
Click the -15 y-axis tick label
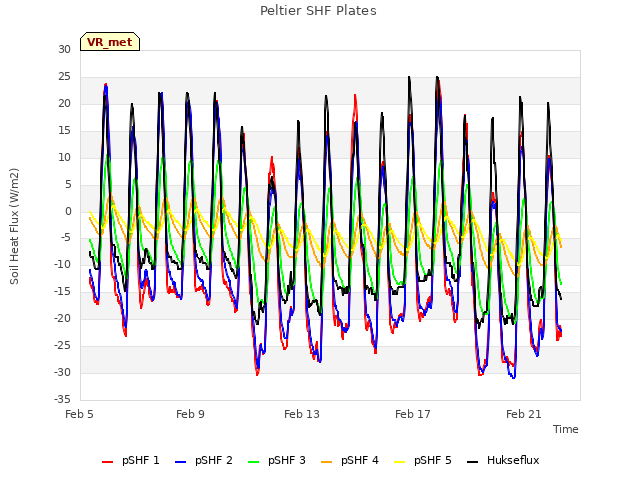pos(62,291)
